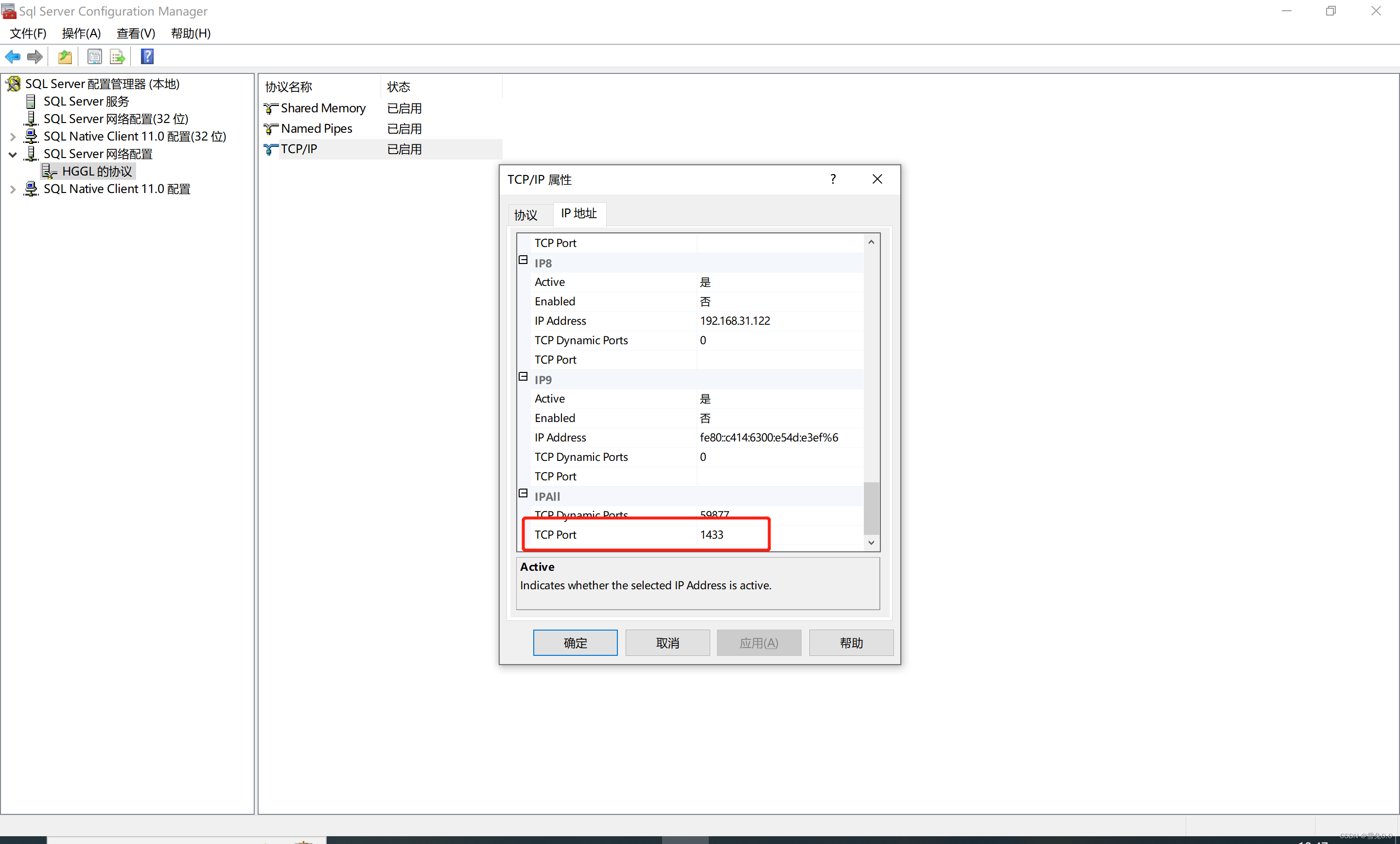Click the 取消 button

click(667, 642)
